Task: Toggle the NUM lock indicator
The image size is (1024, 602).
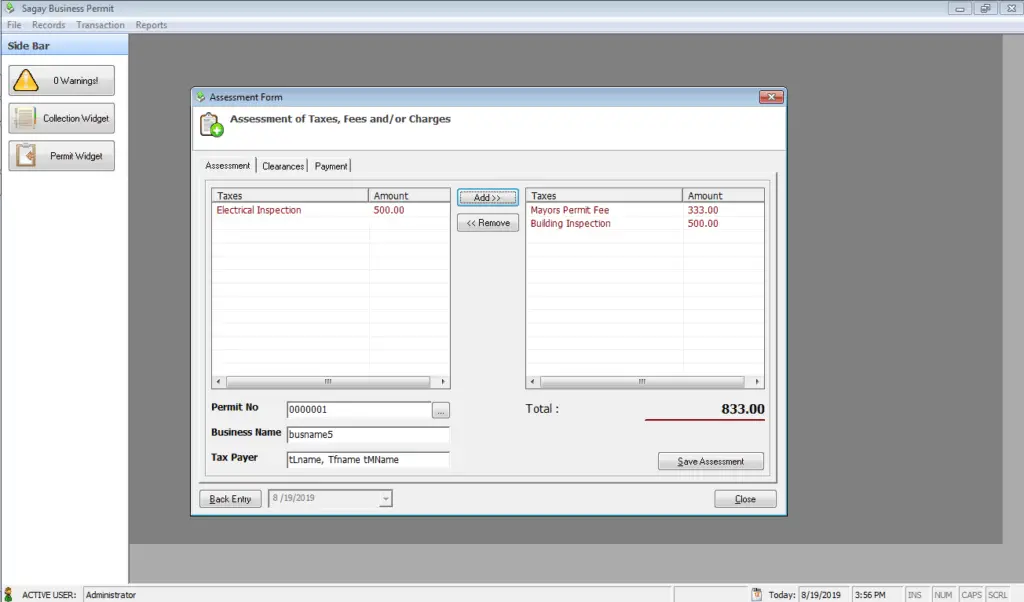Action: coord(943,593)
